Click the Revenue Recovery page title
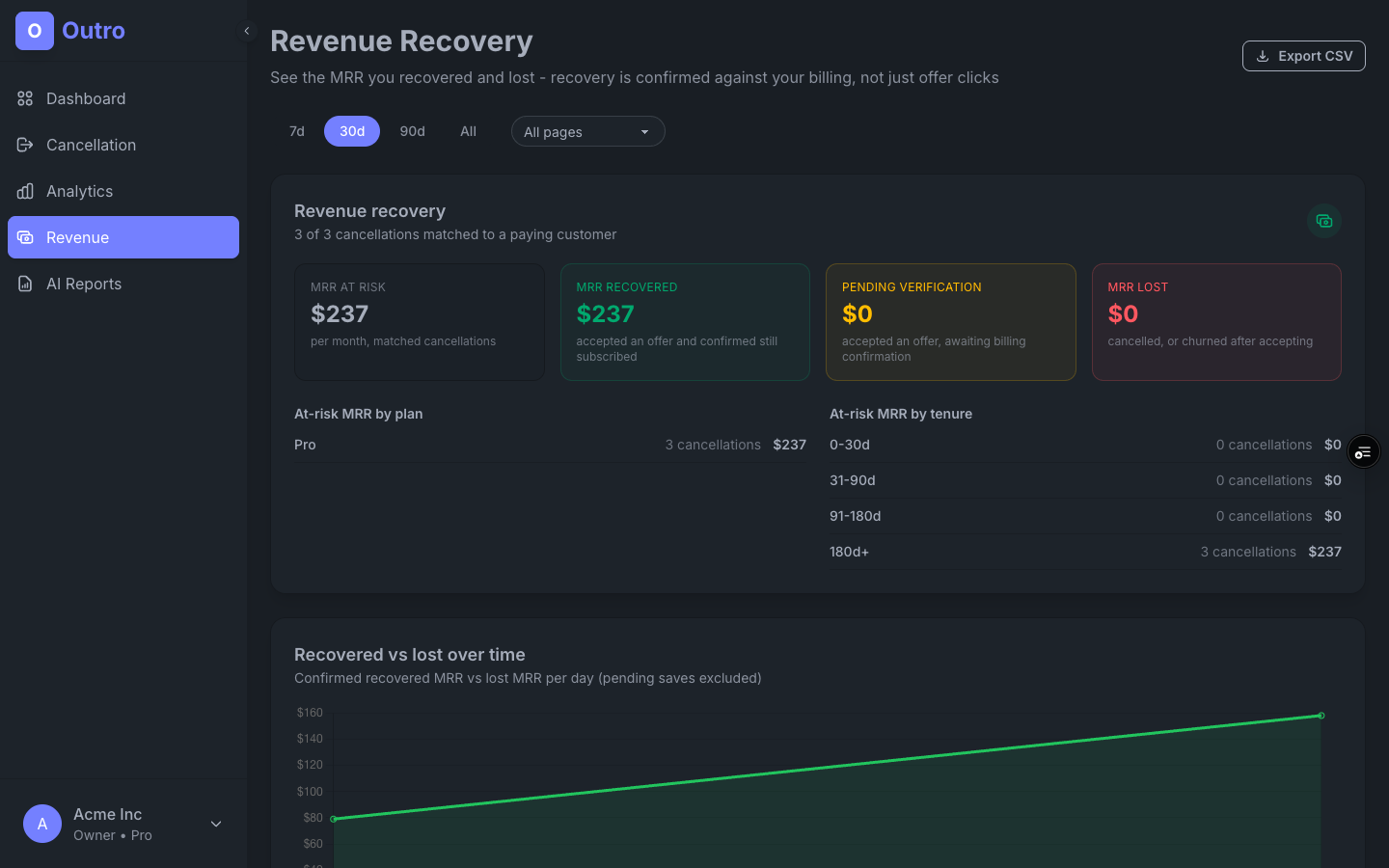Viewport: 1389px width, 868px height. pos(401,41)
